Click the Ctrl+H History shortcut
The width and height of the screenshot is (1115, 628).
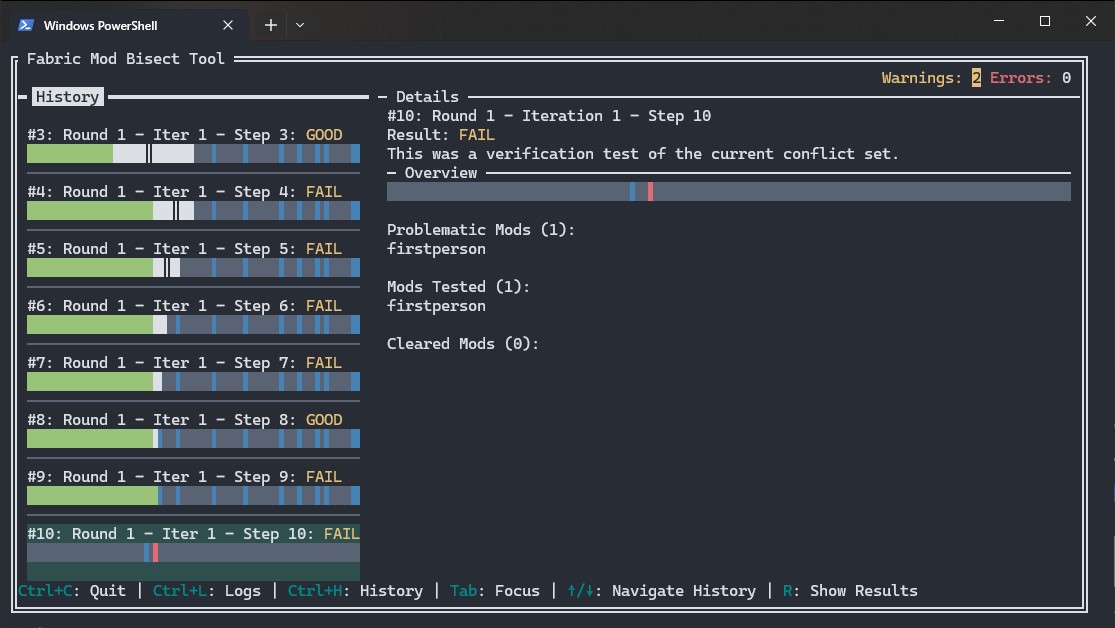click(x=356, y=591)
